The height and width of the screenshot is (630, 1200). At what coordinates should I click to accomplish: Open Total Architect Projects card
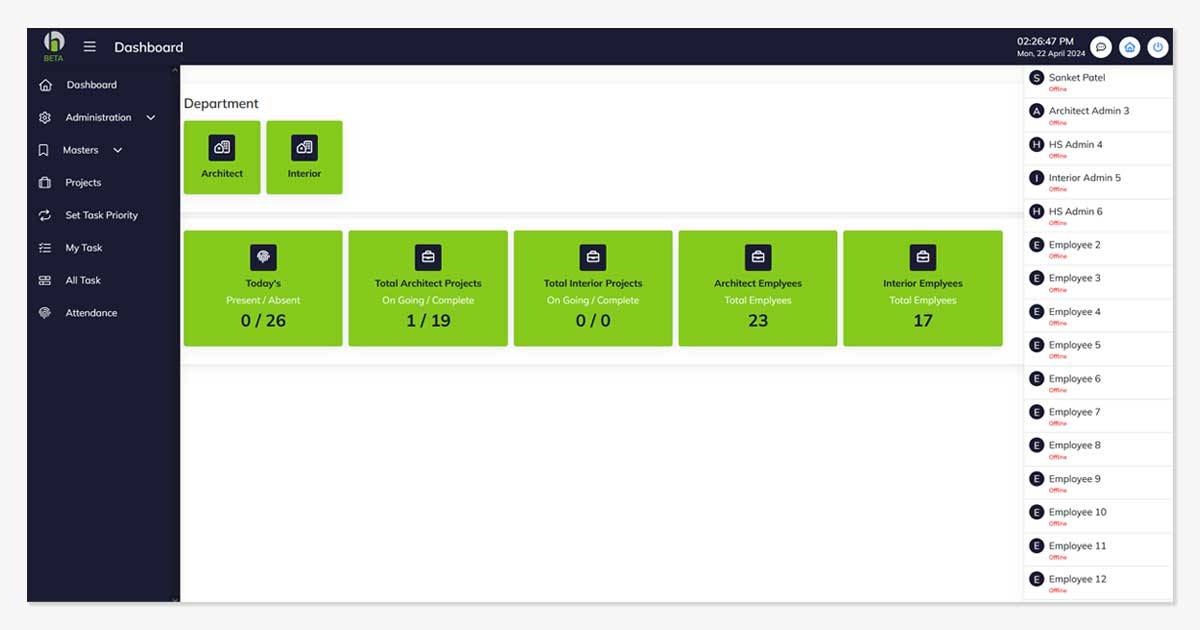(428, 288)
